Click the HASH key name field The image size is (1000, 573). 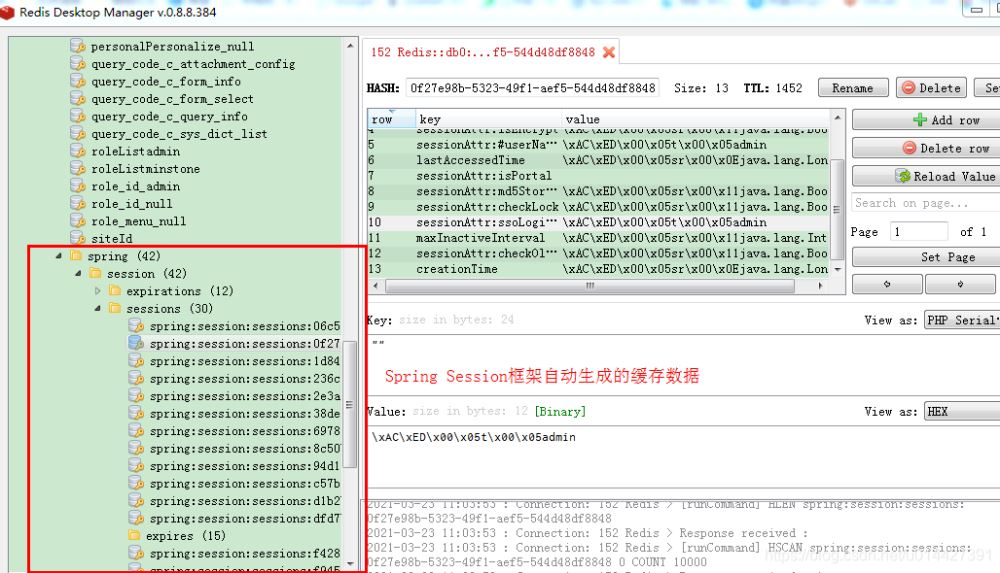532,88
